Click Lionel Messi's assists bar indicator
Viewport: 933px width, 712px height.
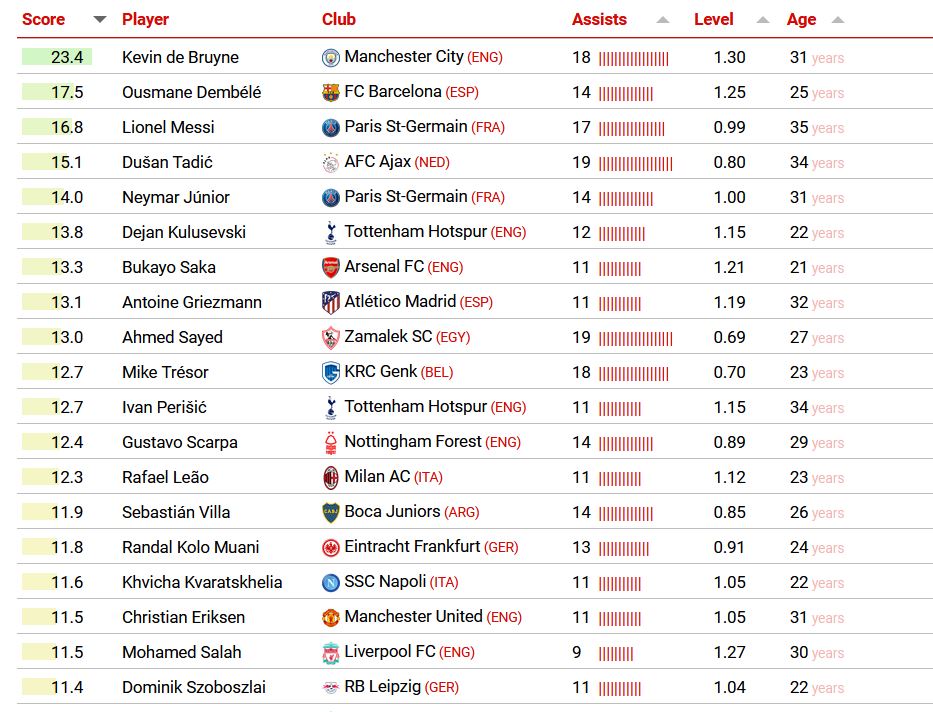[632, 128]
